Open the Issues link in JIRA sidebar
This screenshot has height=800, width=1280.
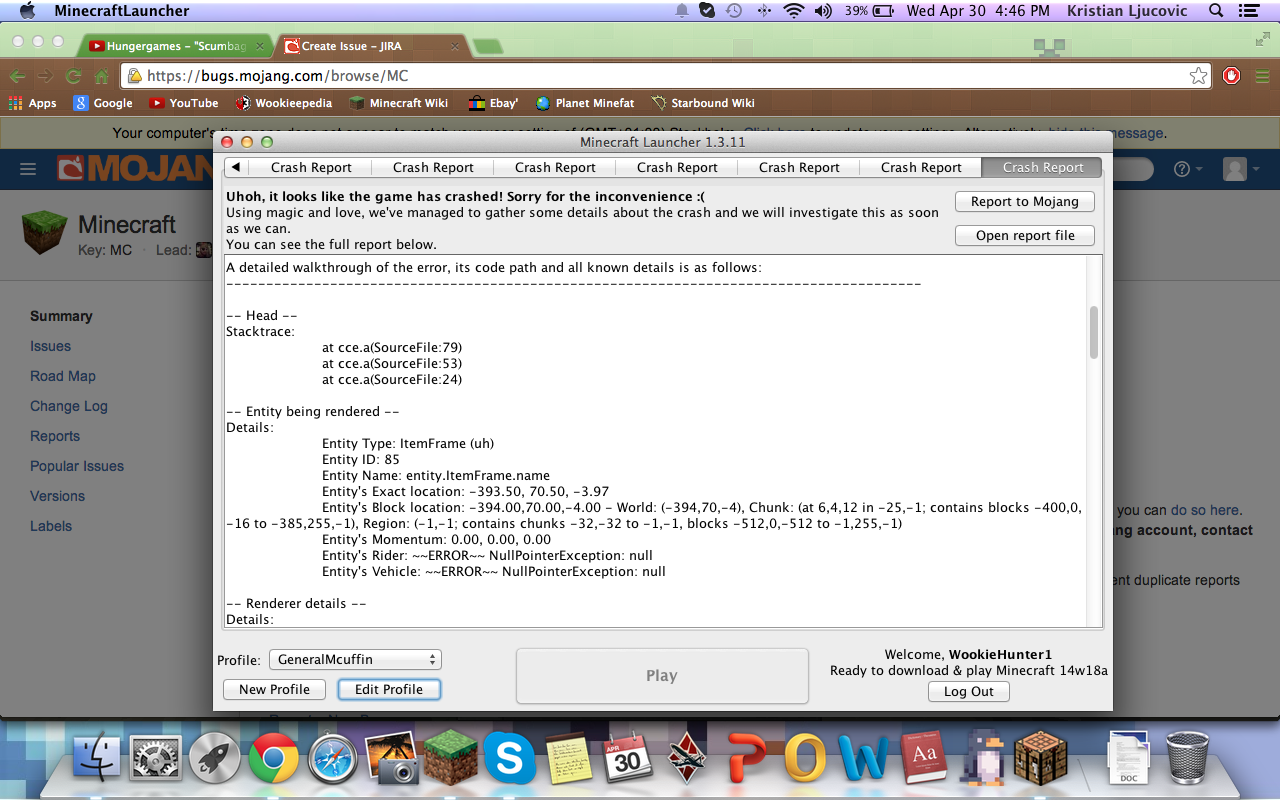coord(51,346)
